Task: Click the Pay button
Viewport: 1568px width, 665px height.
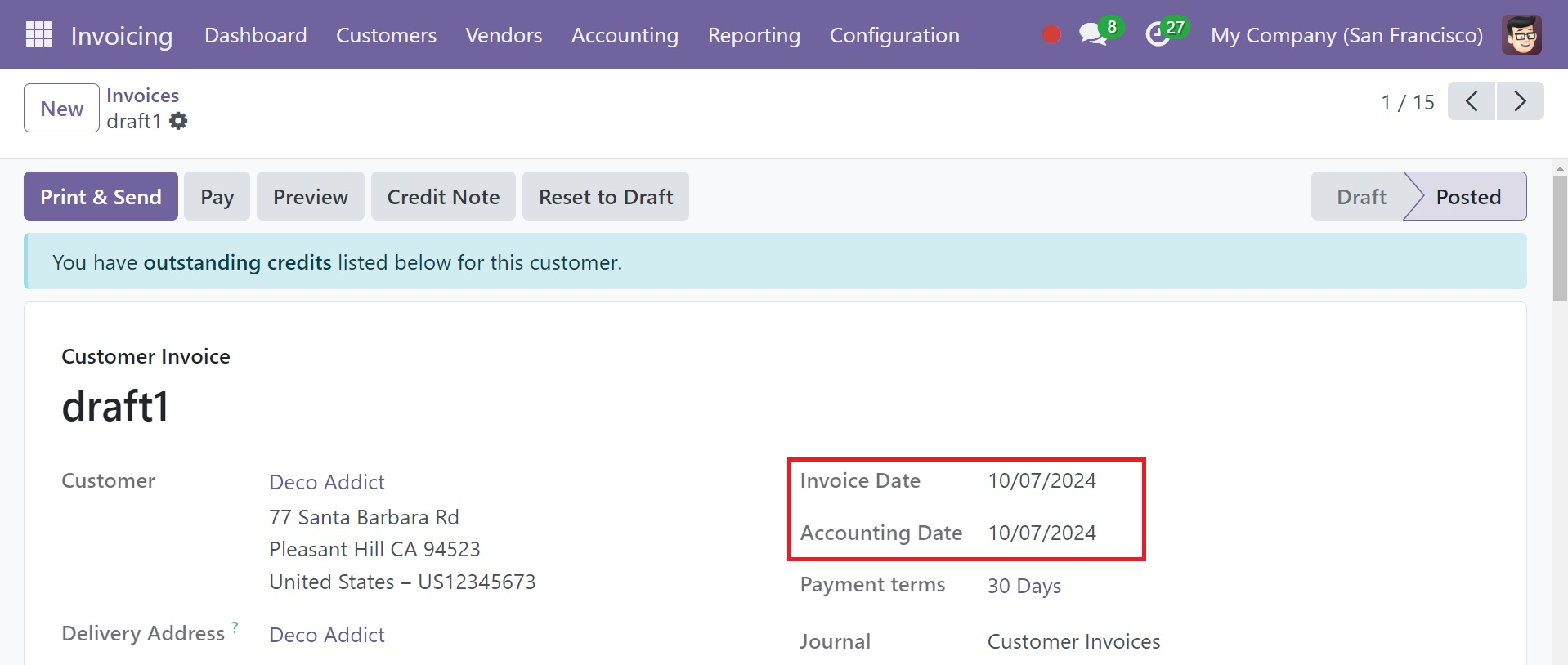Action: click(217, 196)
